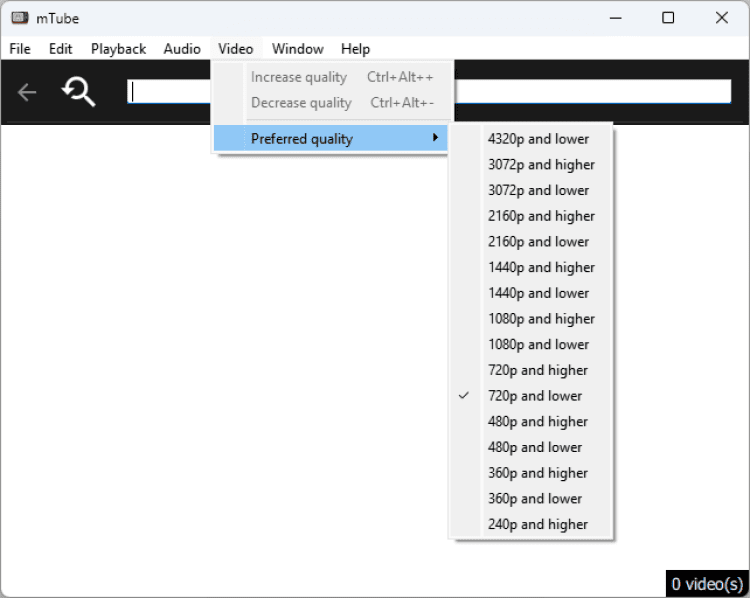Click the search refresh magnifier icon
The height and width of the screenshot is (598, 750).
point(78,92)
